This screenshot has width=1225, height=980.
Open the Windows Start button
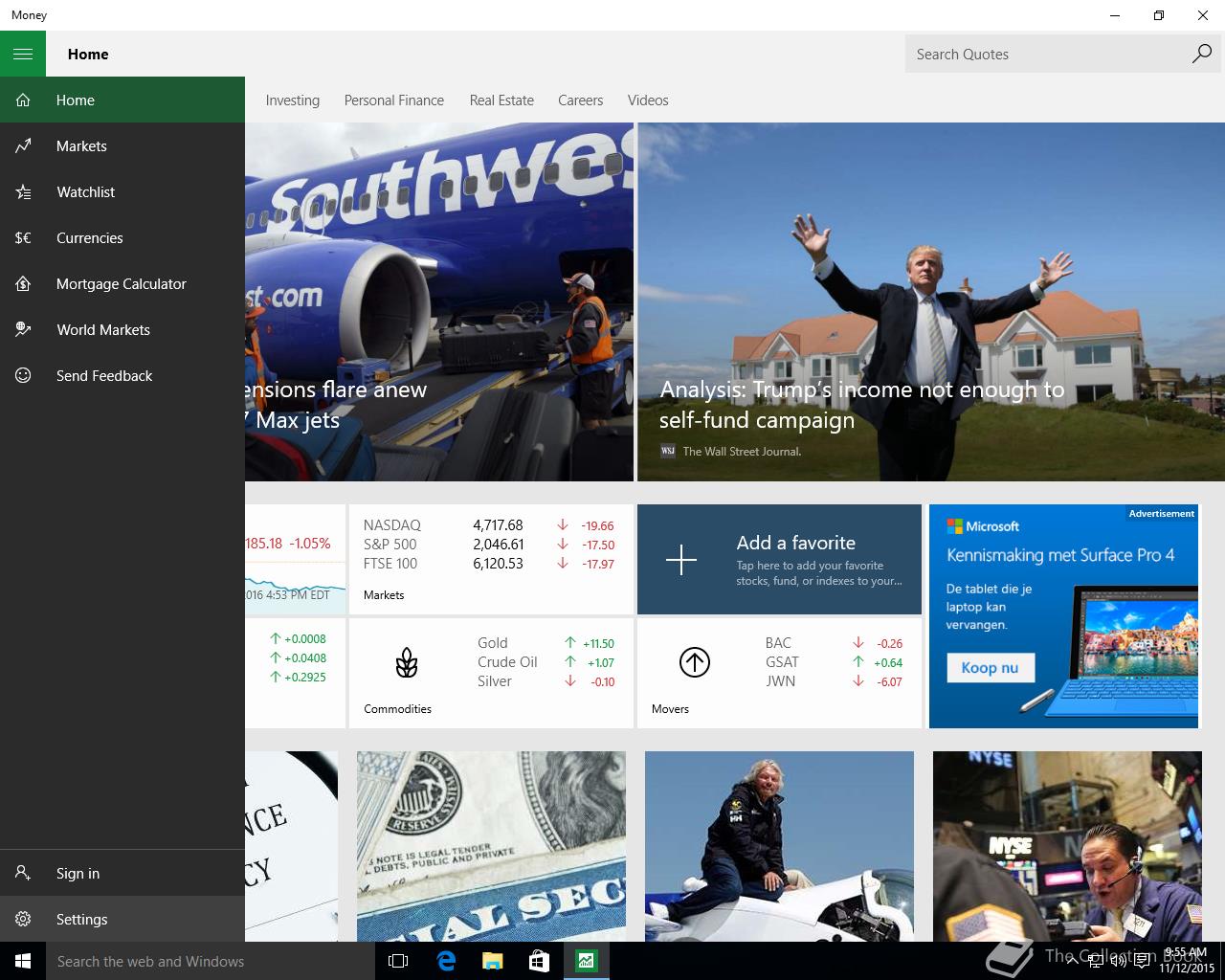[23, 961]
